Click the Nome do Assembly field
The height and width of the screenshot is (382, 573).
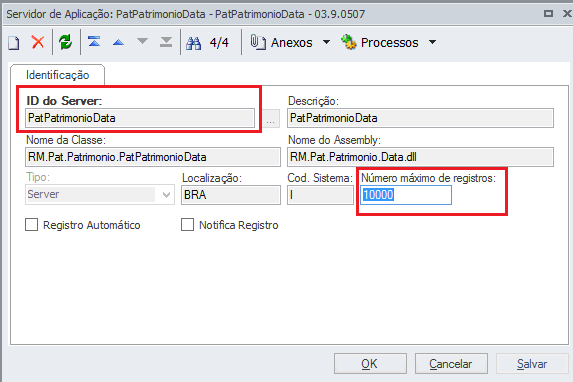[420, 157]
